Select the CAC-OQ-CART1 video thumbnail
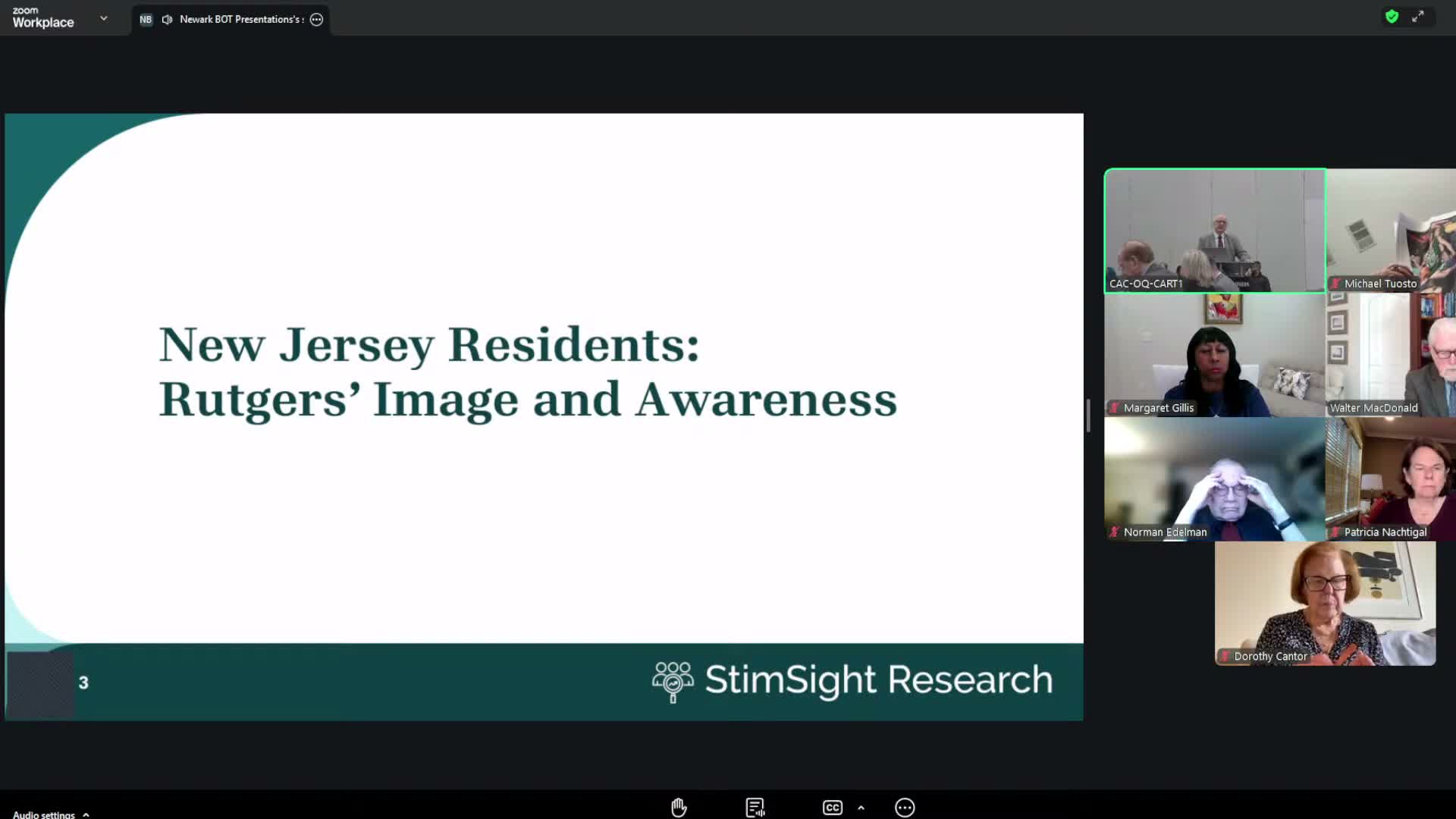1456x819 pixels. coord(1214,231)
